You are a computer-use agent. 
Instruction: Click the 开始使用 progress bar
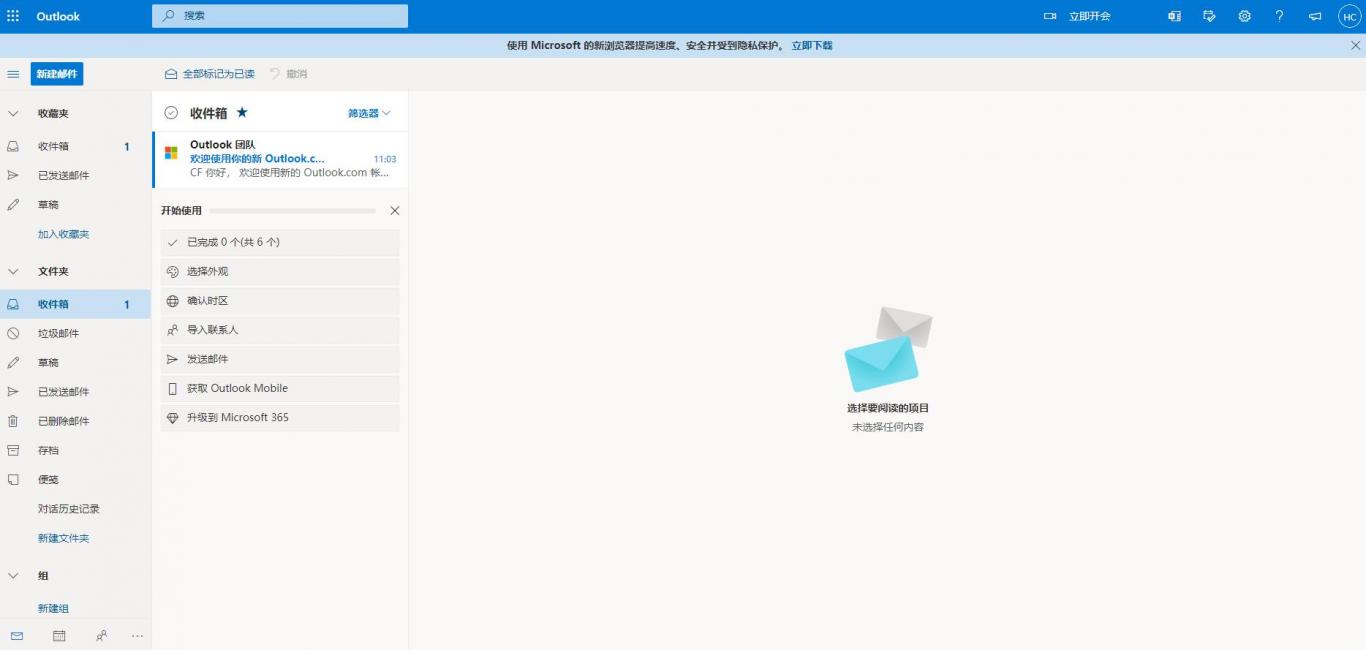(x=293, y=211)
